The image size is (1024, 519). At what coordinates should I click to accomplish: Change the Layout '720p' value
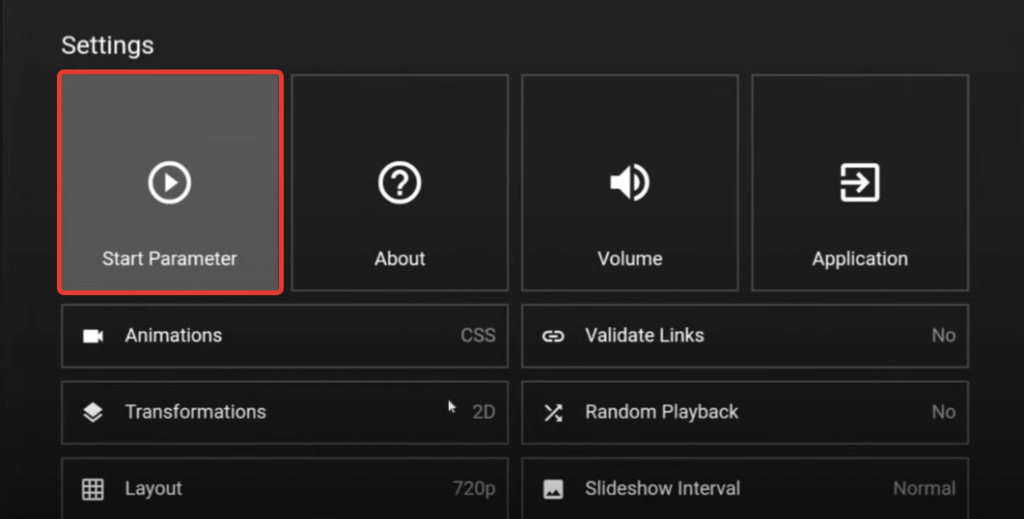click(x=473, y=489)
